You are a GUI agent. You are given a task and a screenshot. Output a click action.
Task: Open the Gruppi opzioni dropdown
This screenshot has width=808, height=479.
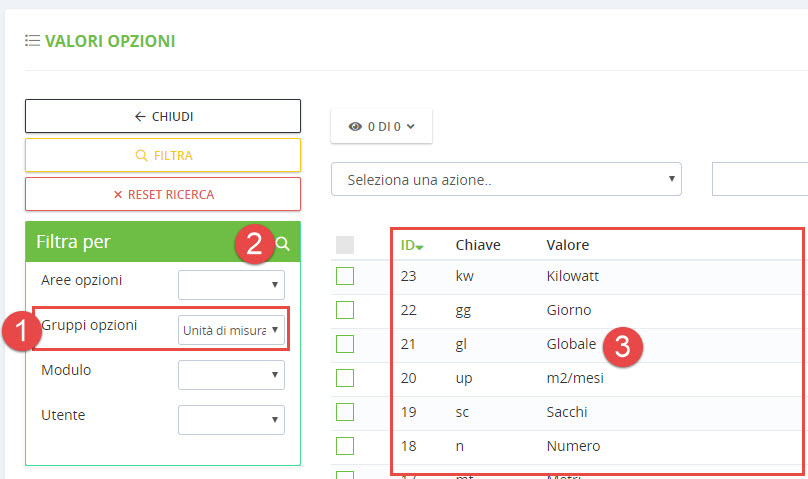[231, 330]
